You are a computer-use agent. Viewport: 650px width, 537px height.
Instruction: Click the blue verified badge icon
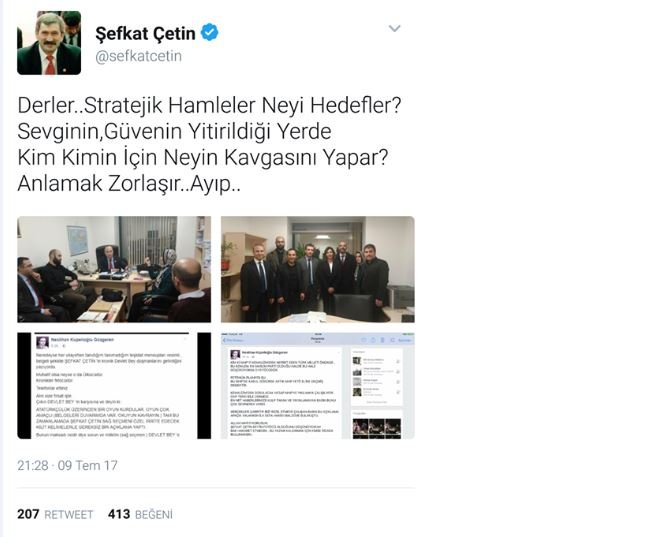click(x=210, y=33)
